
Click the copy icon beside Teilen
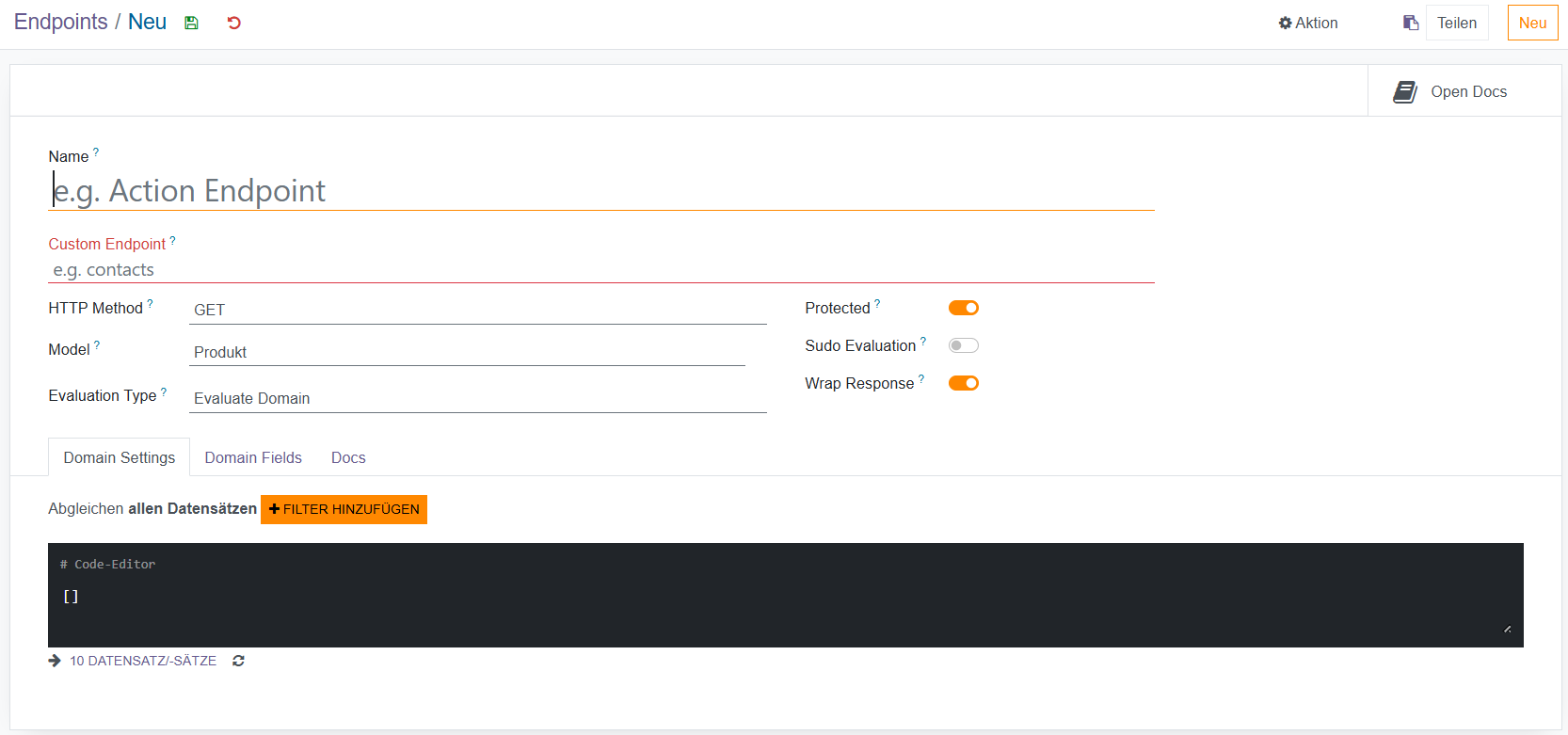pyautogui.click(x=1411, y=23)
